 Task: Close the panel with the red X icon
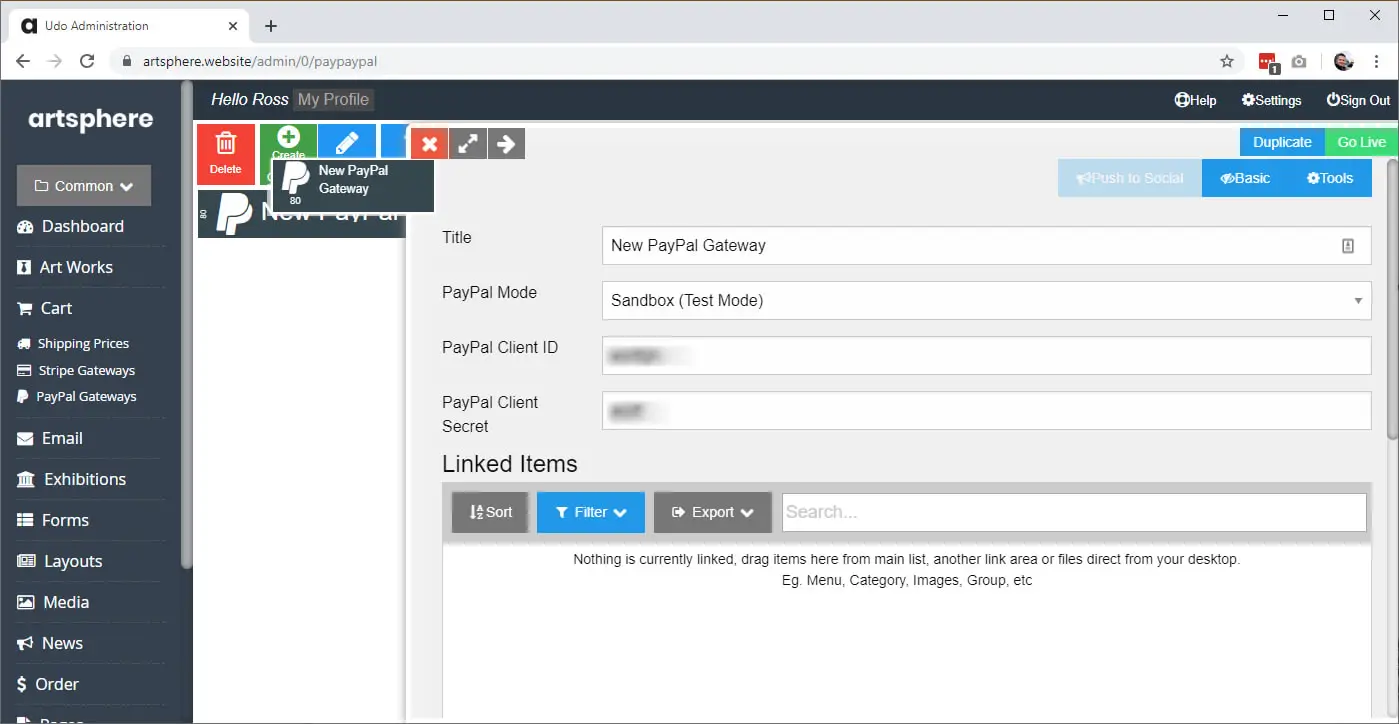(429, 143)
